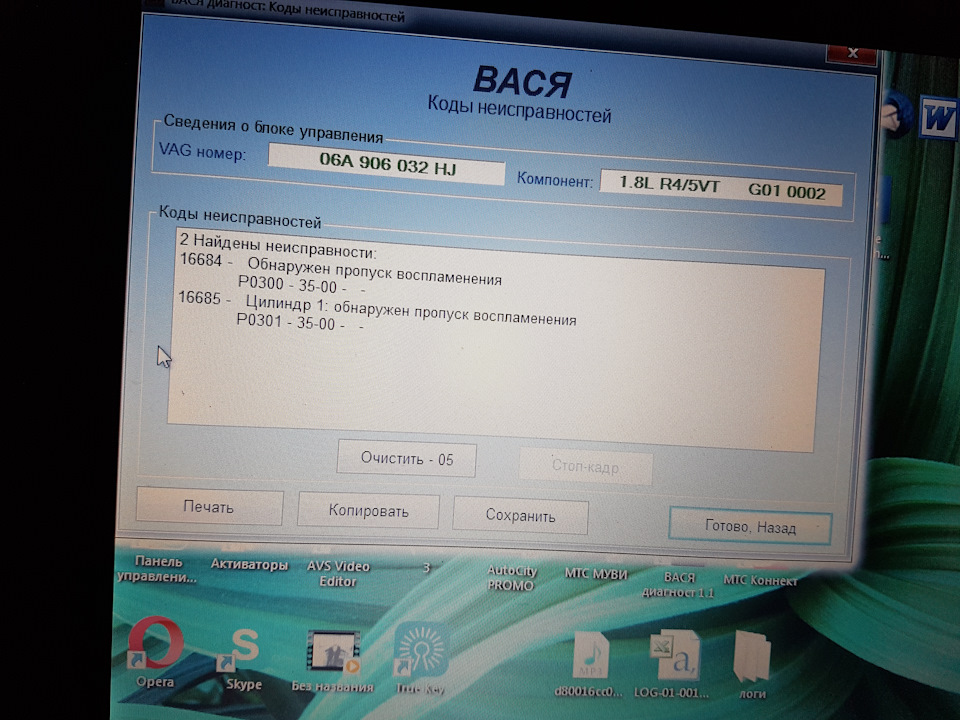The height and width of the screenshot is (720, 960).
Task: Click the Сохранить button
Action: (520, 516)
